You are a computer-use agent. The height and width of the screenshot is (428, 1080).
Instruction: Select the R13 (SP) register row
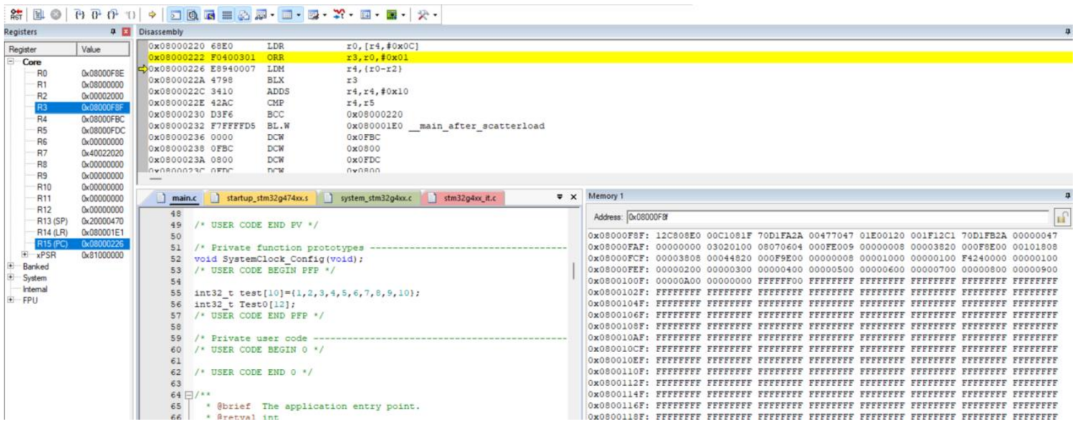pos(81,221)
